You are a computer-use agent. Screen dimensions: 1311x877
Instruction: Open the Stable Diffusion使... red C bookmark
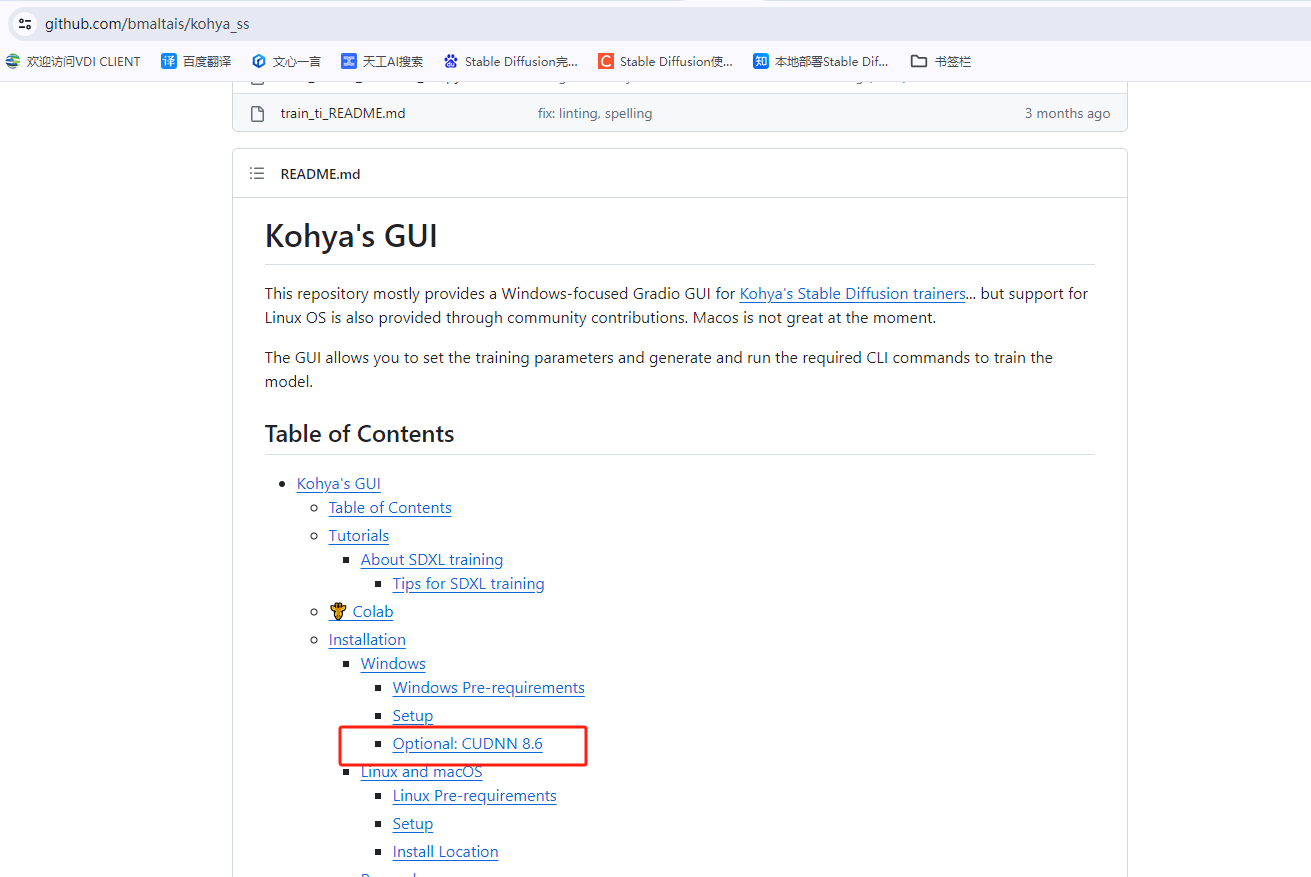click(x=665, y=61)
